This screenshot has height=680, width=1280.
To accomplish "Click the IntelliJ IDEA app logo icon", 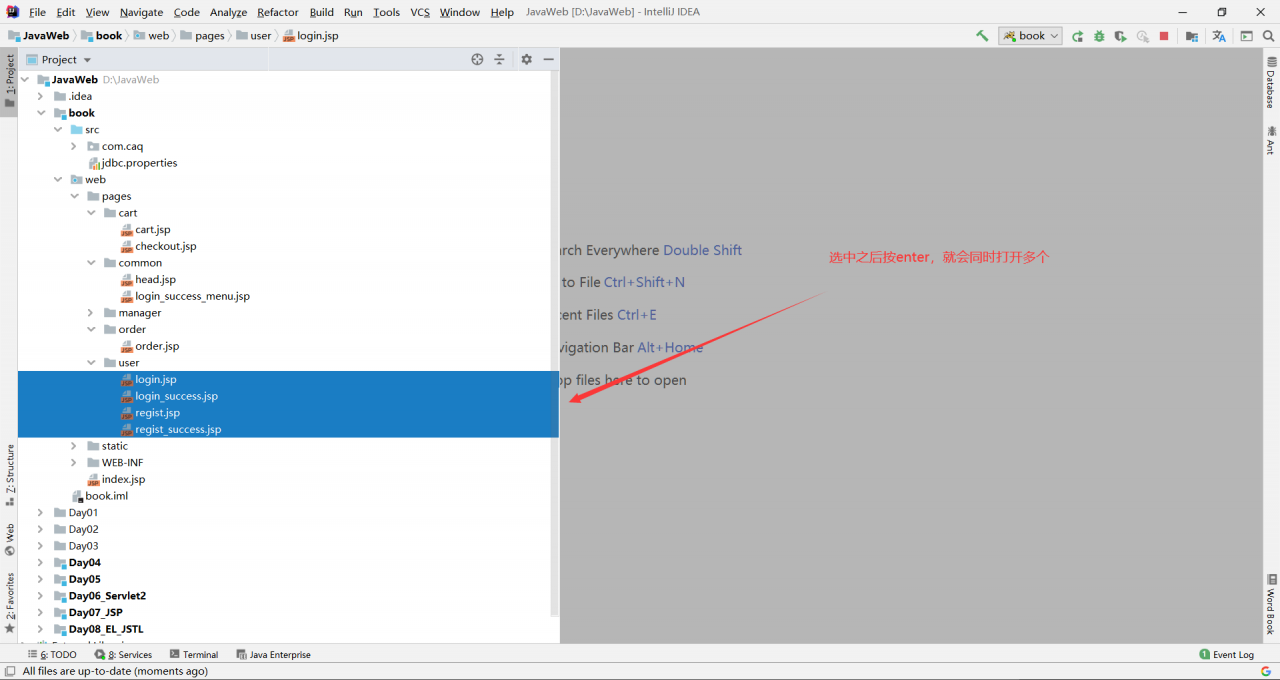I will pyautogui.click(x=13, y=12).
